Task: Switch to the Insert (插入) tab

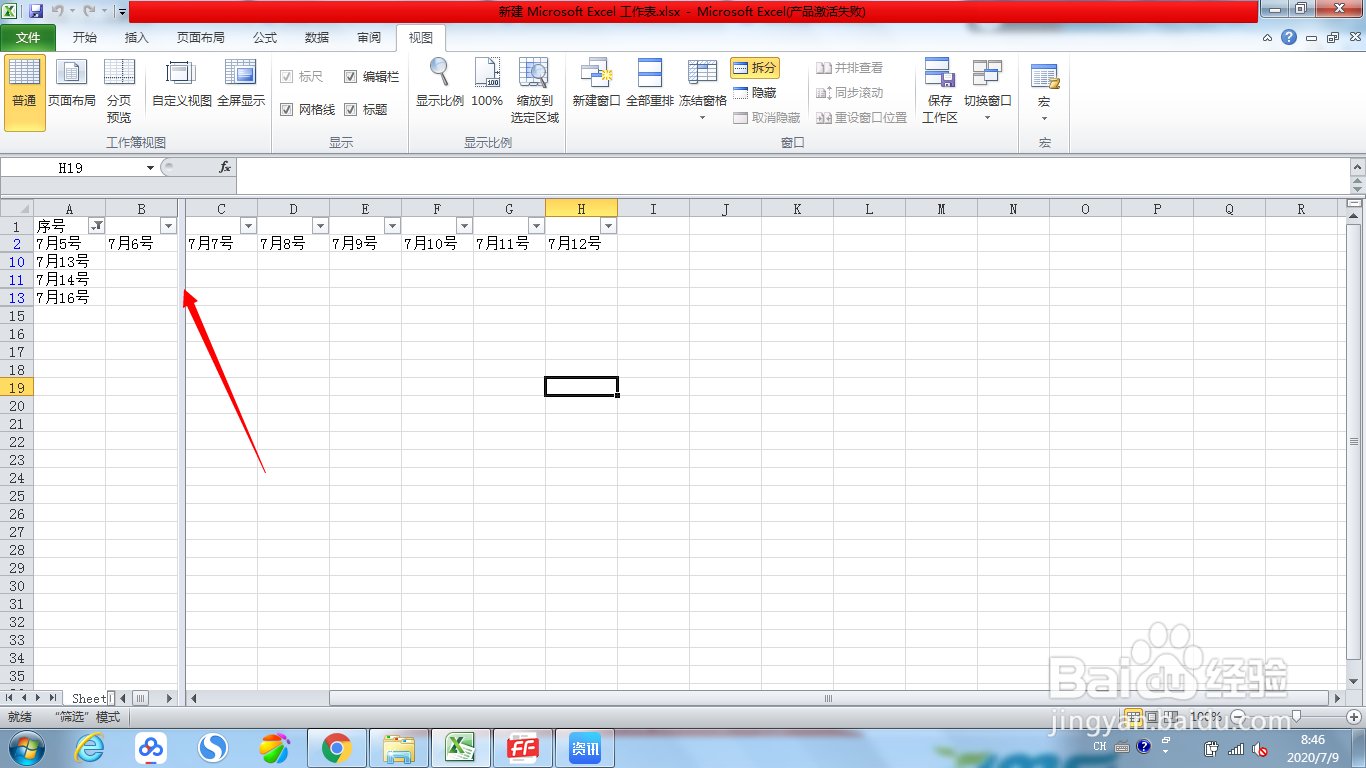Action: [137, 38]
